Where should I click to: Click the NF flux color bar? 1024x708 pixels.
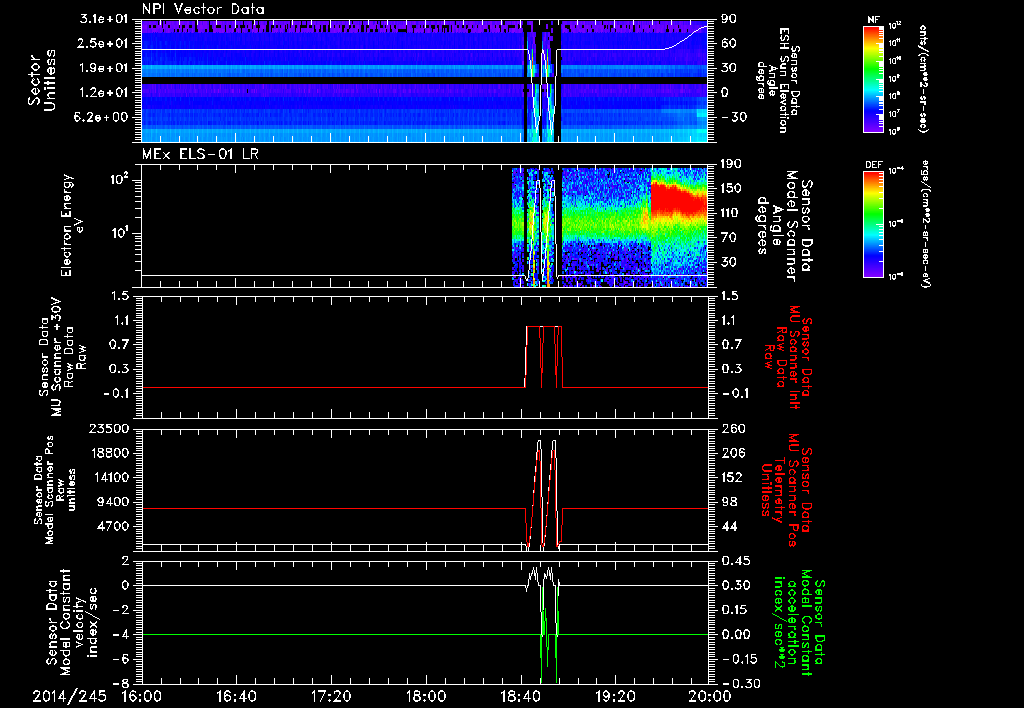873,78
